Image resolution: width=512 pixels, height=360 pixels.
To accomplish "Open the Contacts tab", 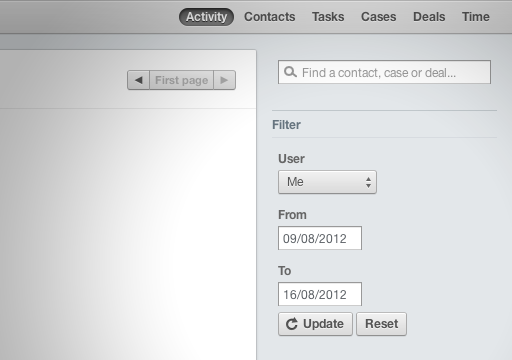I will [x=269, y=17].
